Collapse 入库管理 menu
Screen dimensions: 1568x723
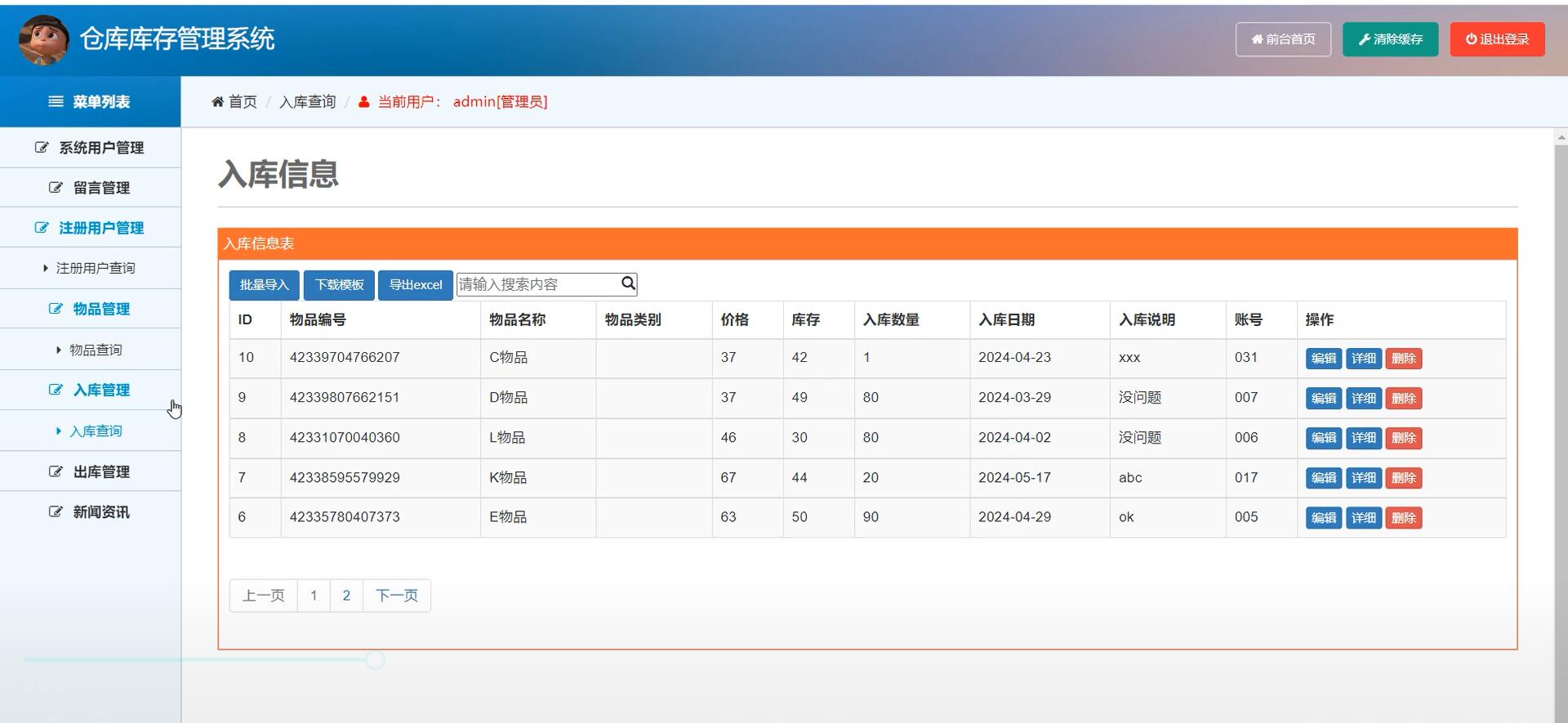90,390
